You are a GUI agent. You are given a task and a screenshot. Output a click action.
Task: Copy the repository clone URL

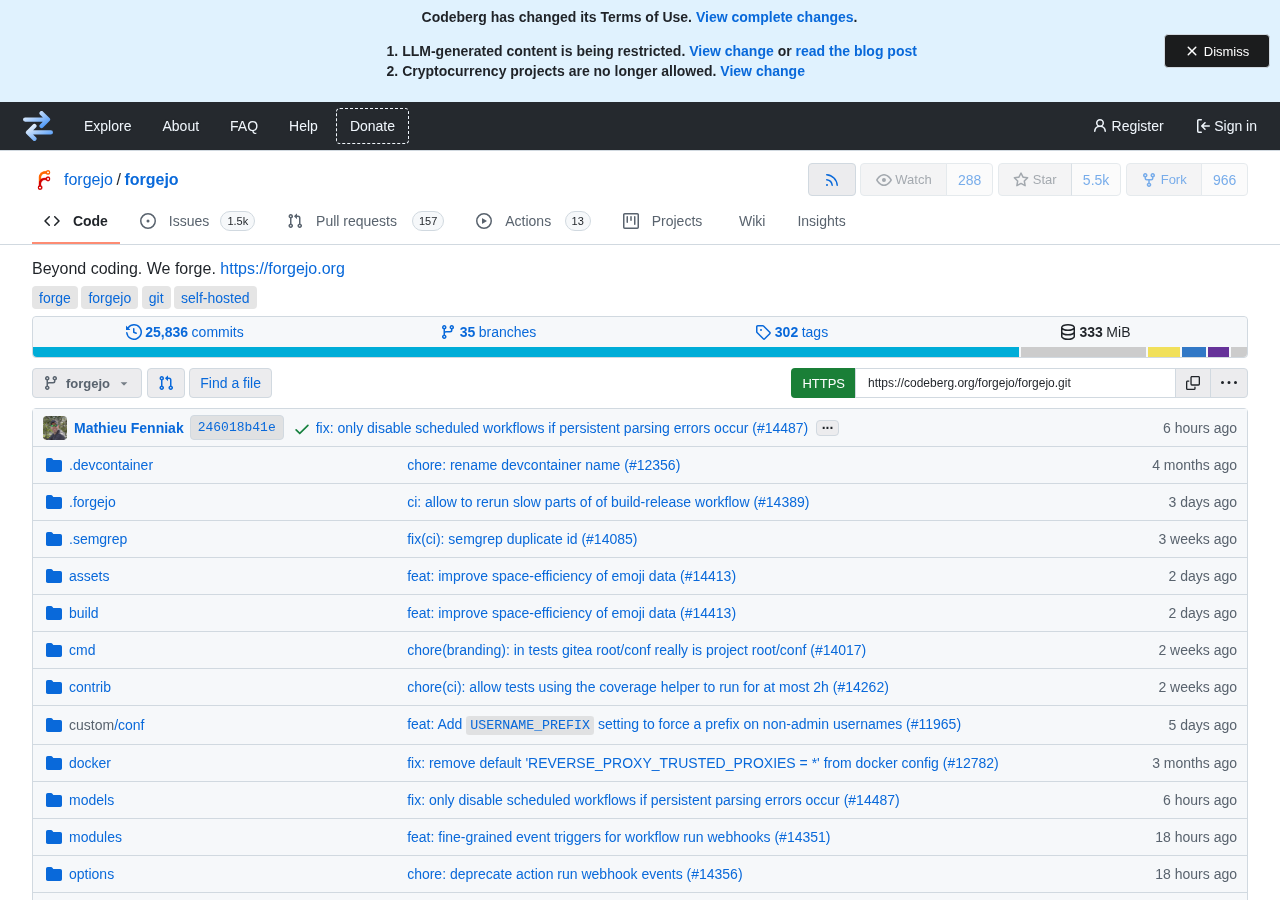[1193, 383]
